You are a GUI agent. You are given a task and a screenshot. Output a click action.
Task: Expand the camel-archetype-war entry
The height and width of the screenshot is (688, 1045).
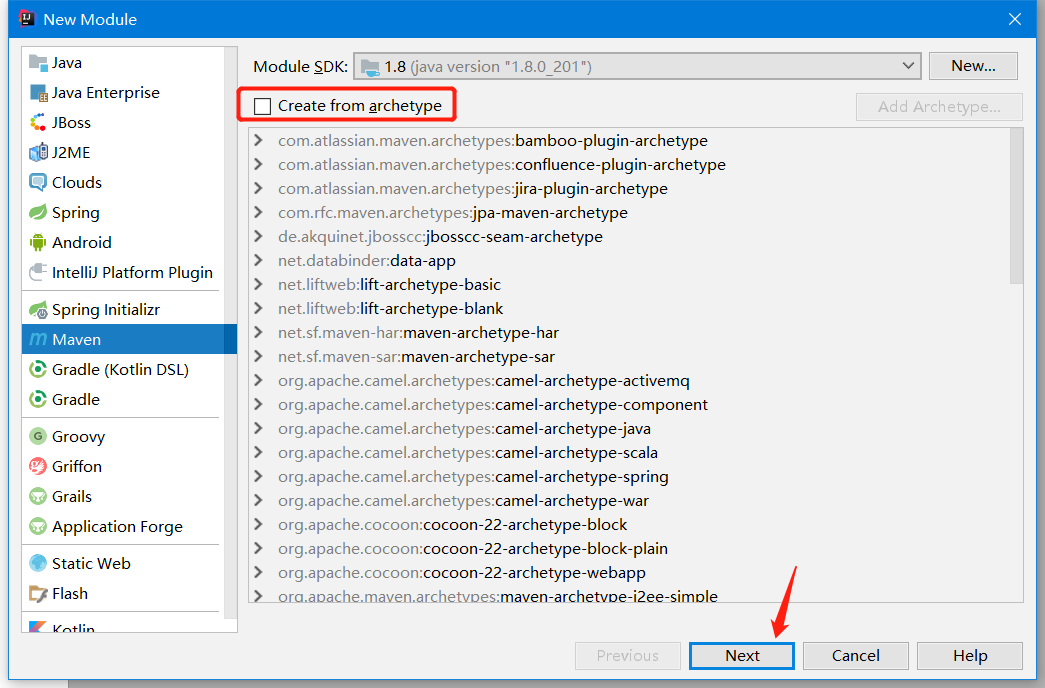pyautogui.click(x=259, y=501)
